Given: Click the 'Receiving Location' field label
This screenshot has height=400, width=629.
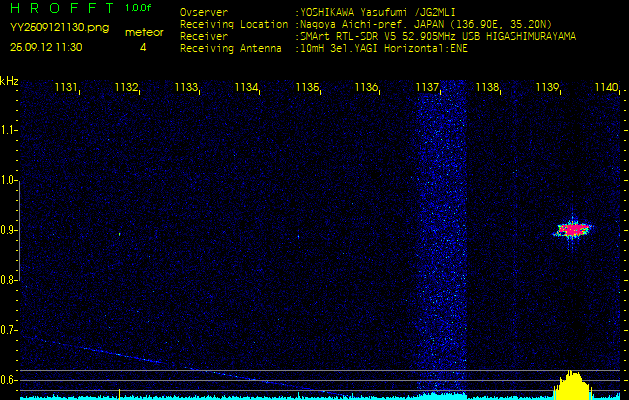Looking at the screenshot, I should point(234,25).
